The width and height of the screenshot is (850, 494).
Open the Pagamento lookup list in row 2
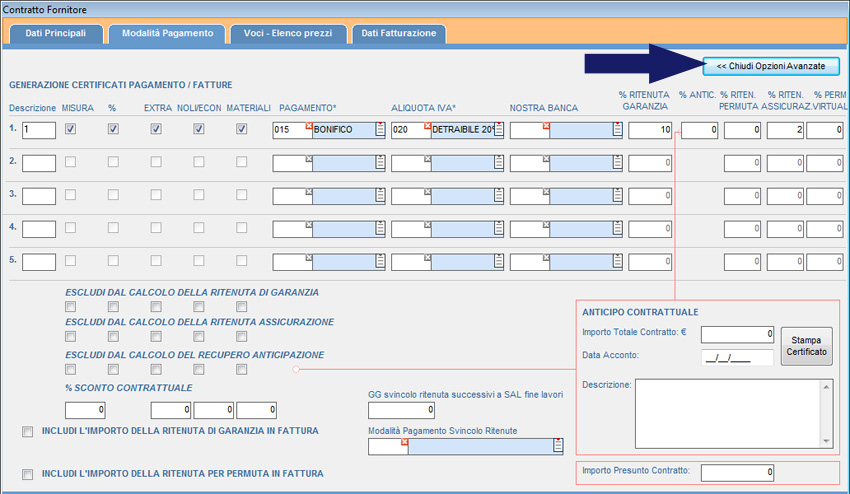click(x=380, y=163)
